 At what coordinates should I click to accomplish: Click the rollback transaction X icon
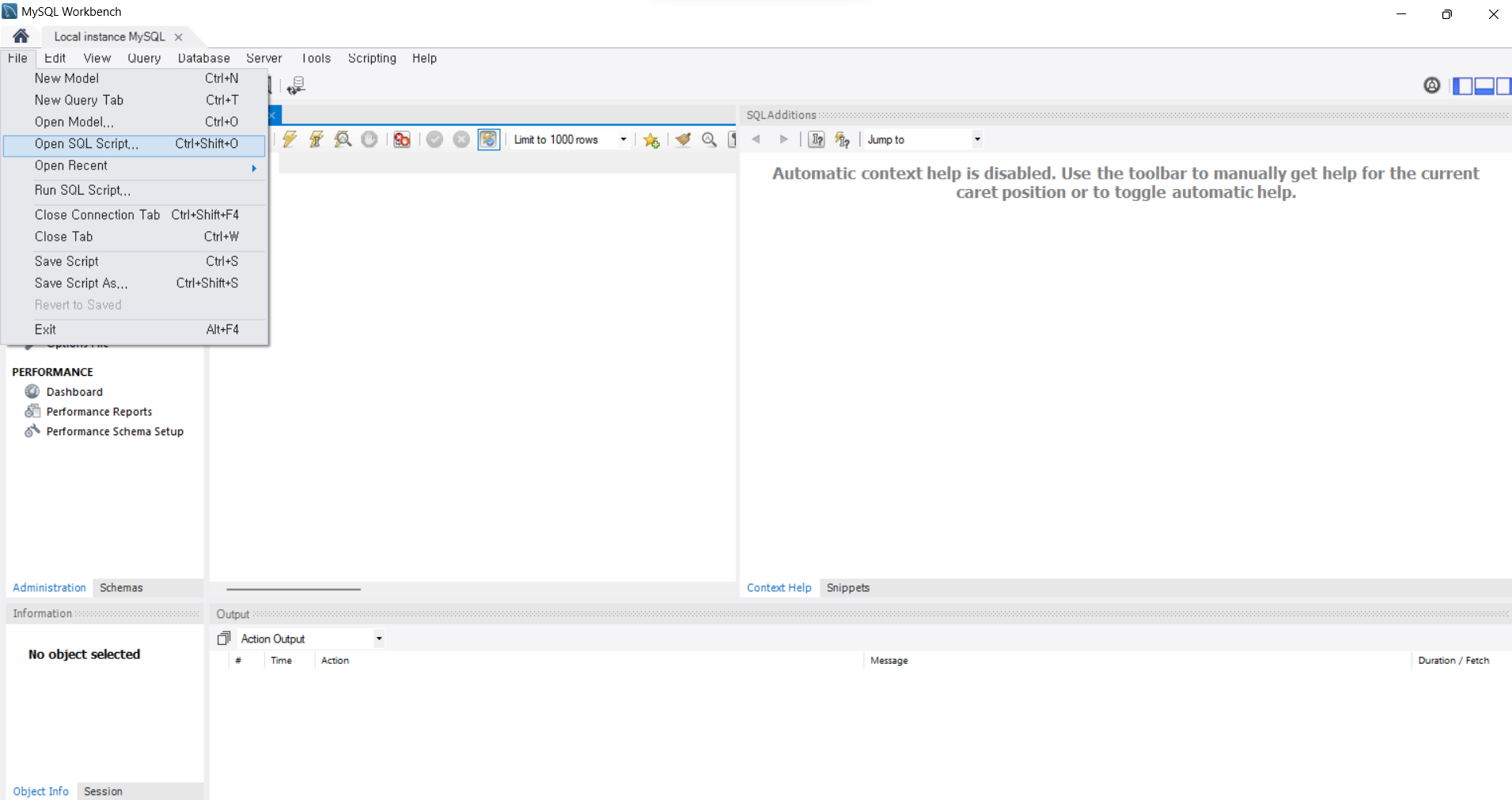point(461,139)
